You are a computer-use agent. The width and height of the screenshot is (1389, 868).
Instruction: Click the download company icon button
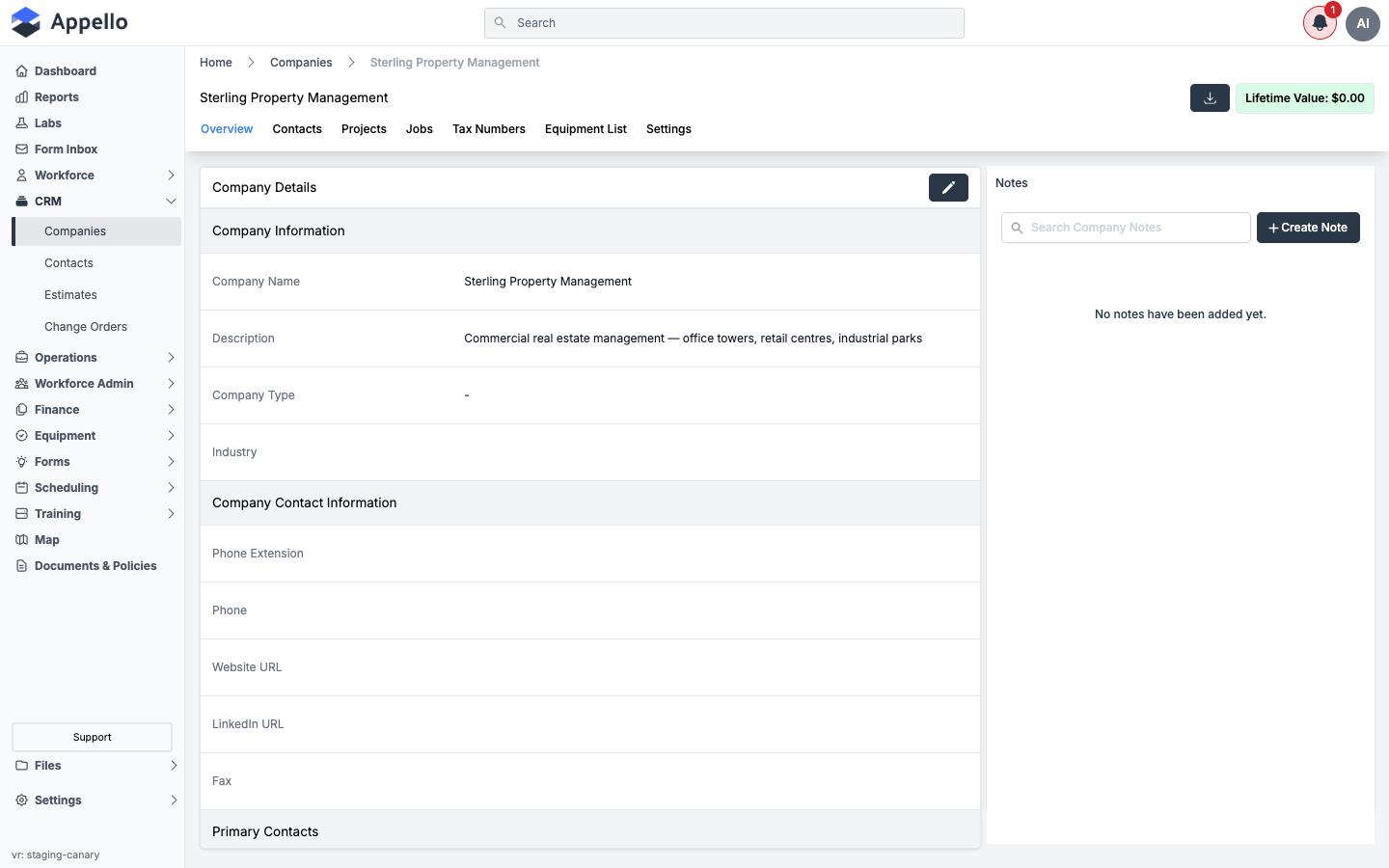[1210, 98]
